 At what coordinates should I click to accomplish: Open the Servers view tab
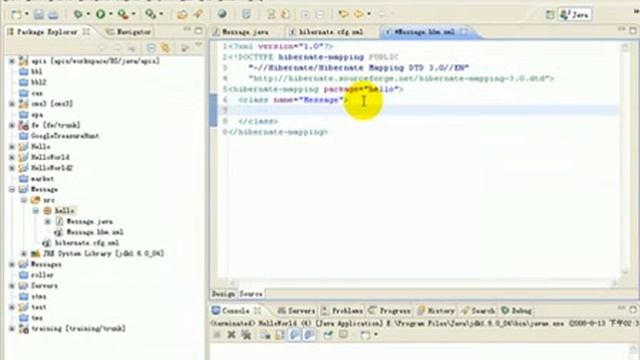296,311
